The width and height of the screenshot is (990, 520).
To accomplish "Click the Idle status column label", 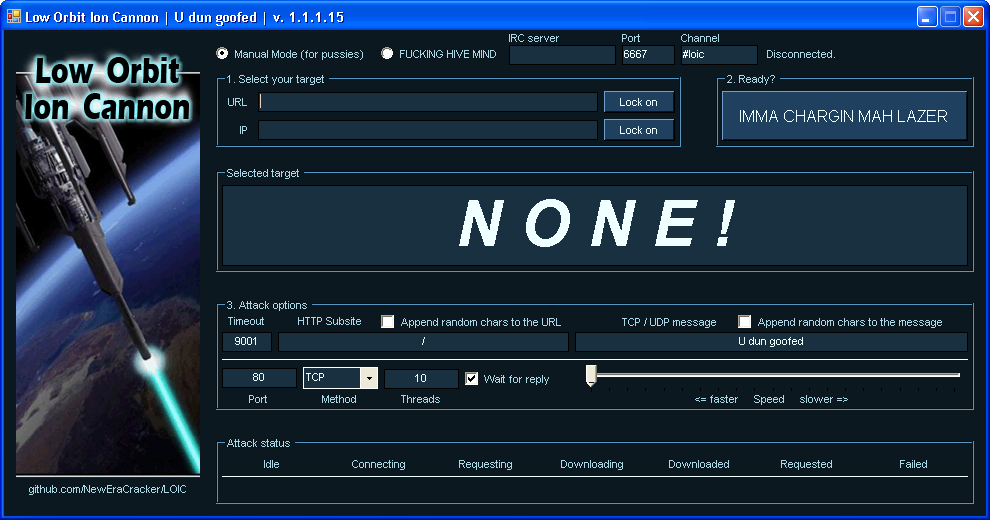I will click(x=271, y=464).
